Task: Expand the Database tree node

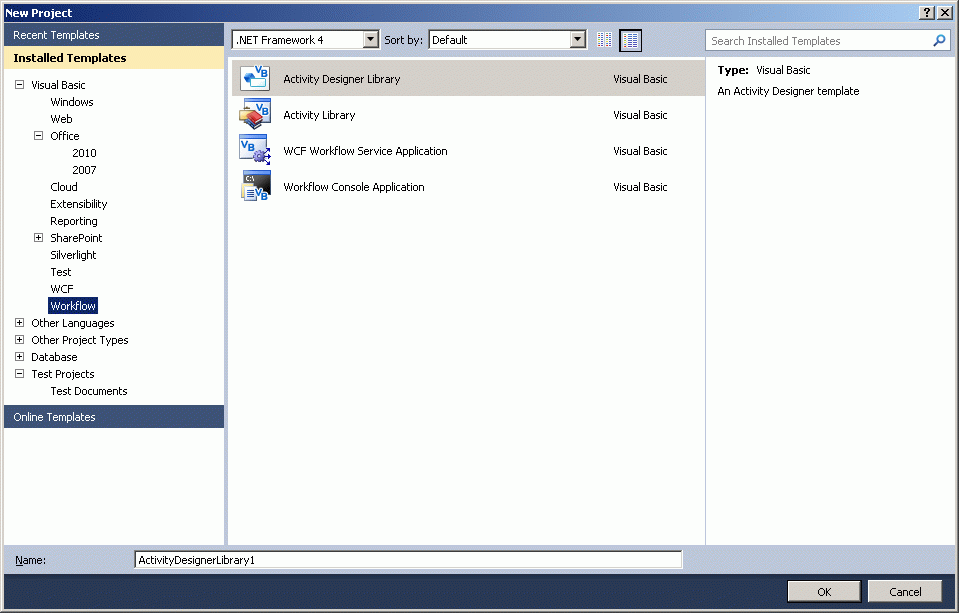Action: pos(20,357)
